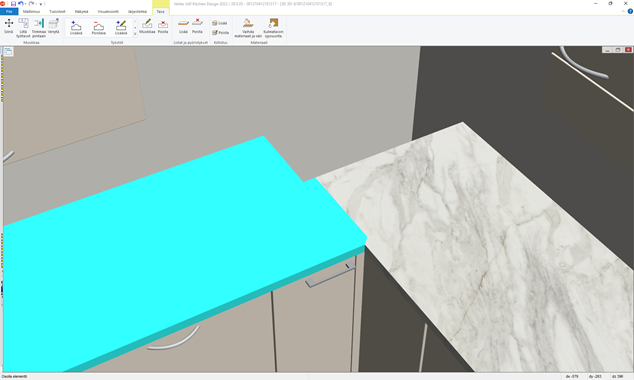
Task: Switch to the Näkymä tab
Action: point(81,11)
